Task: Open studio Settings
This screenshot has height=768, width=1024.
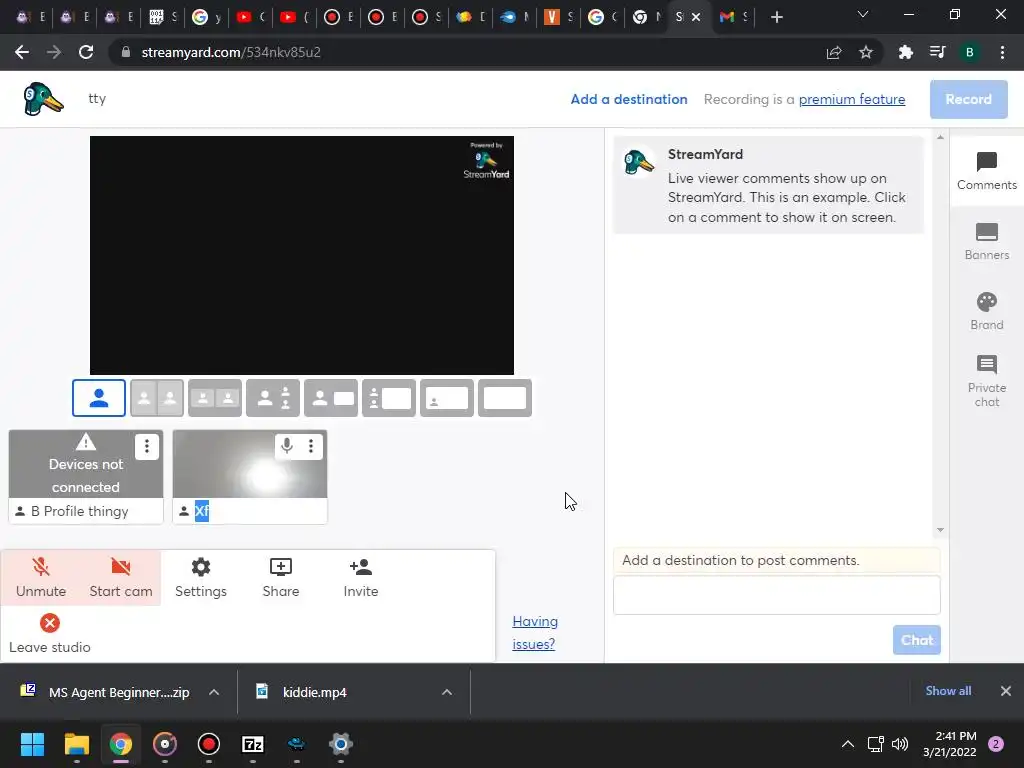Action: pyautogui.click(x=200, y=578)
